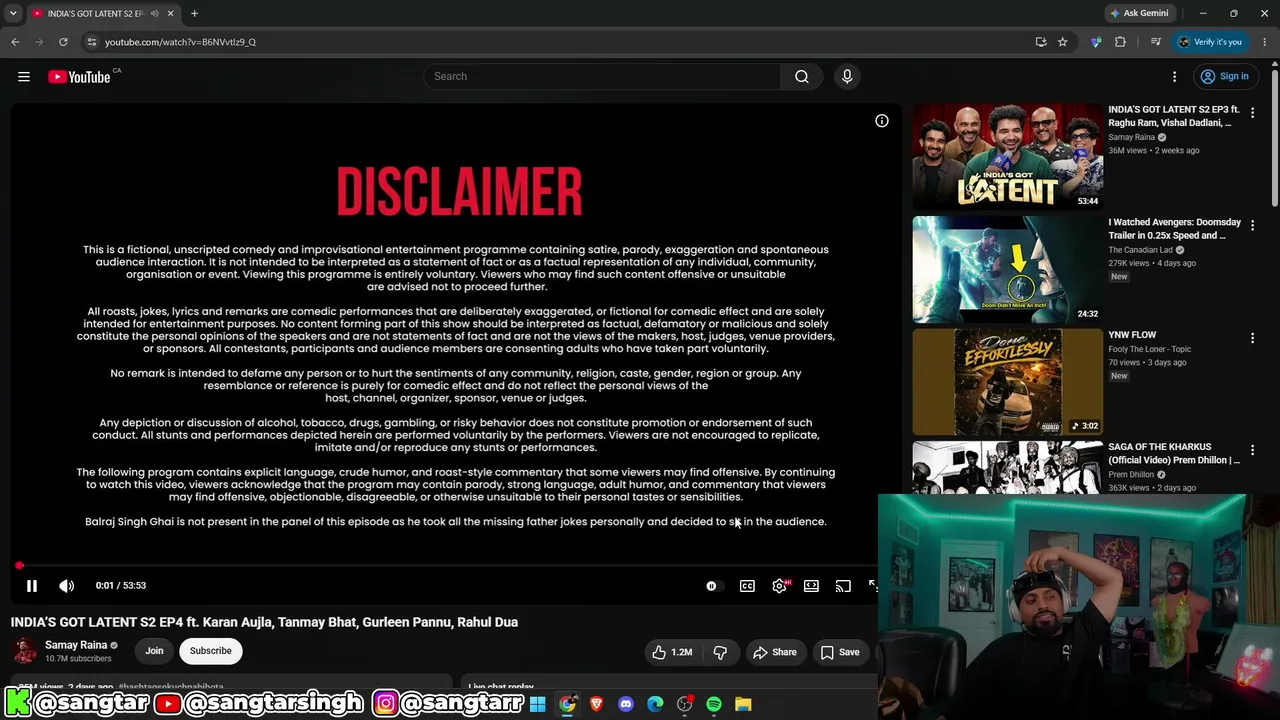Pause the video
1280x720 pixels.
[x=32, y=586]
